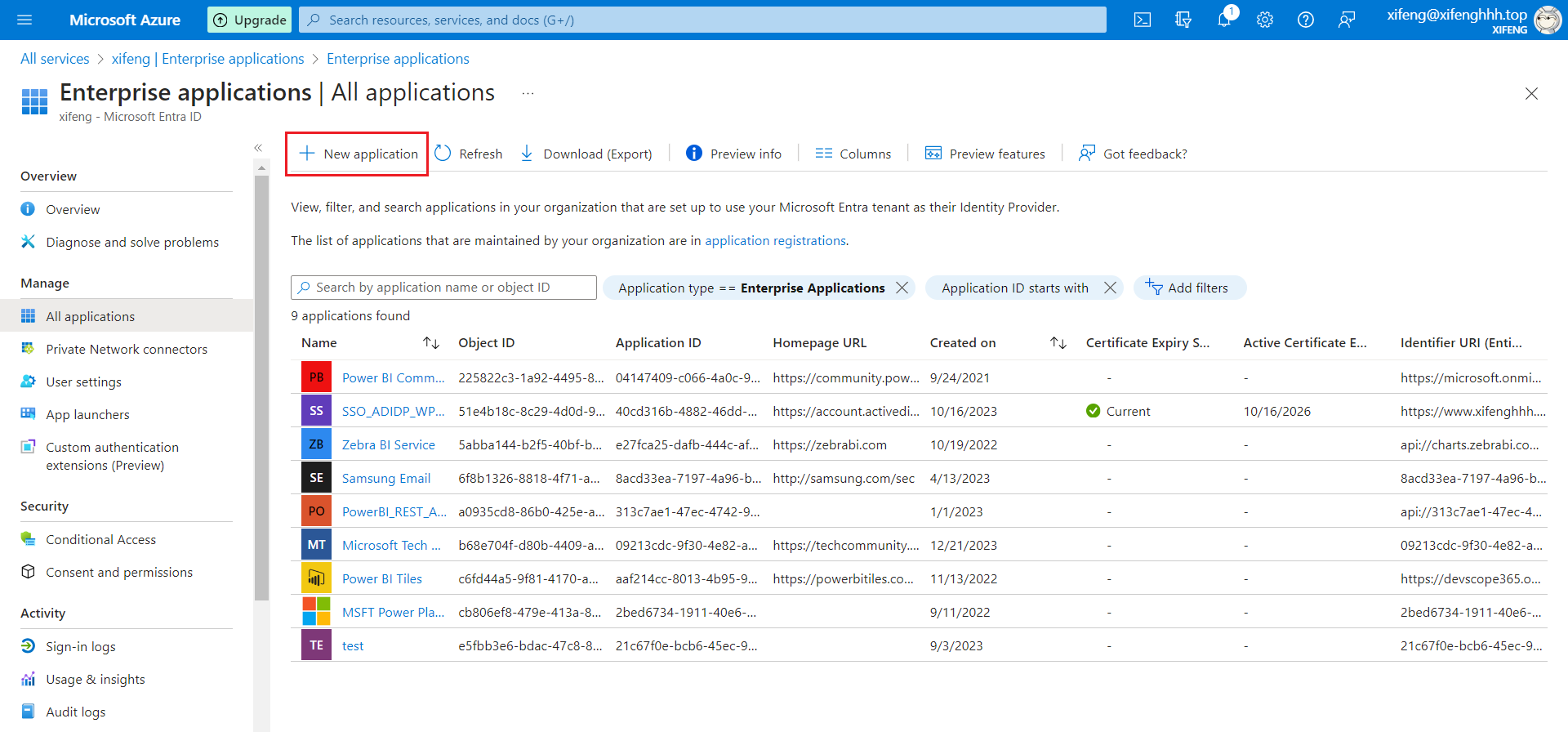Edit the Application type filter pill
This screenshot has height=732, width=1568.
click(x=751, y=288)
